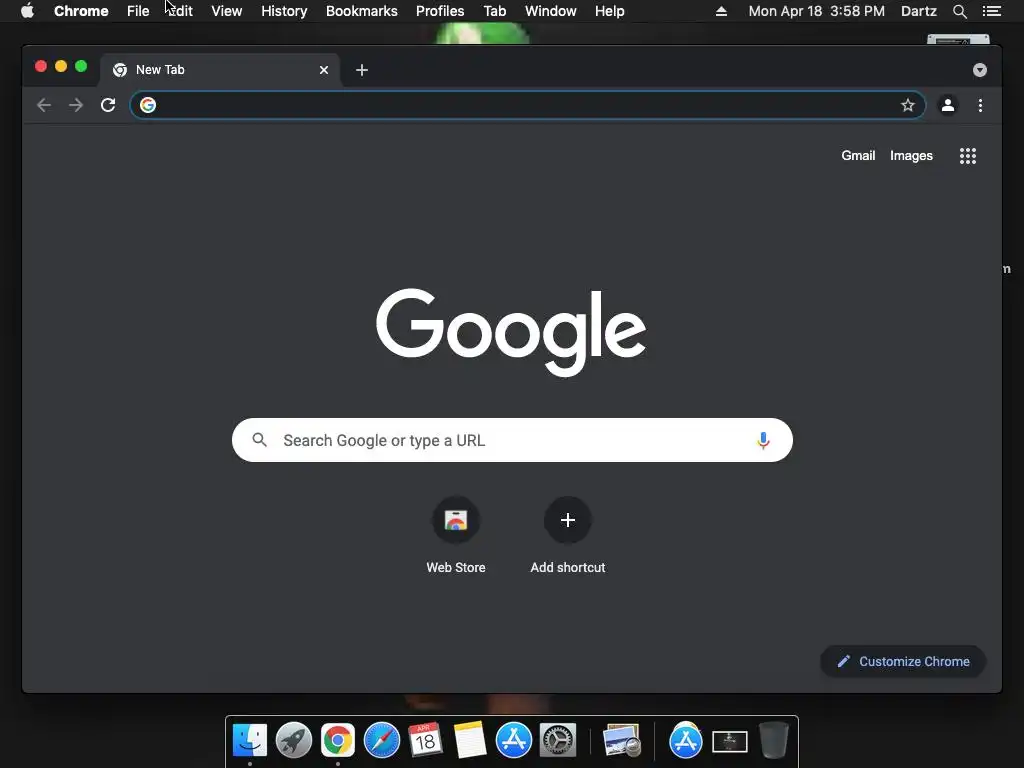Image resolution: width=1024 pixels, height=768 pixels.
Task: Open the Gmail link
Action: pos(858,155)
